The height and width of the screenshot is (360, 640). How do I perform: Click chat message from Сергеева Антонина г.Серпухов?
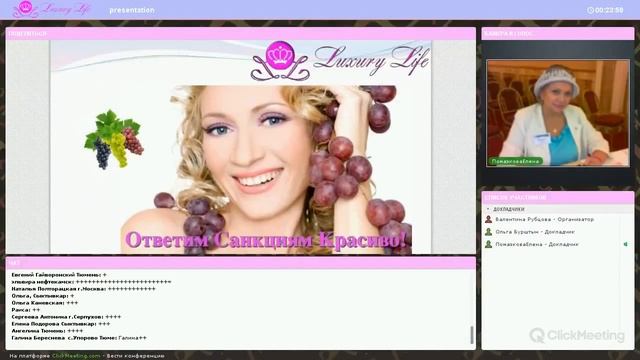click(x=66, y=317)
